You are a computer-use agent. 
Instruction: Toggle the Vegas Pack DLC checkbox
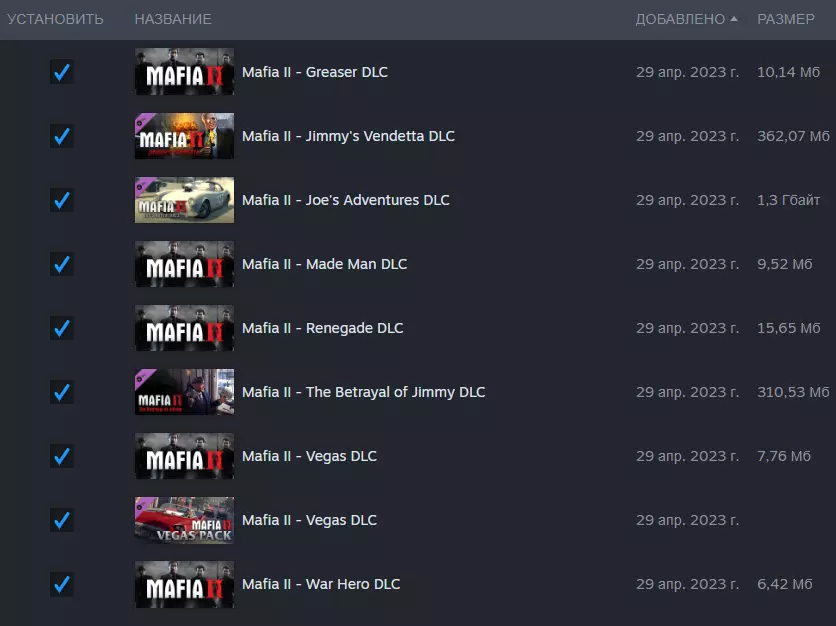coord(62,520)
